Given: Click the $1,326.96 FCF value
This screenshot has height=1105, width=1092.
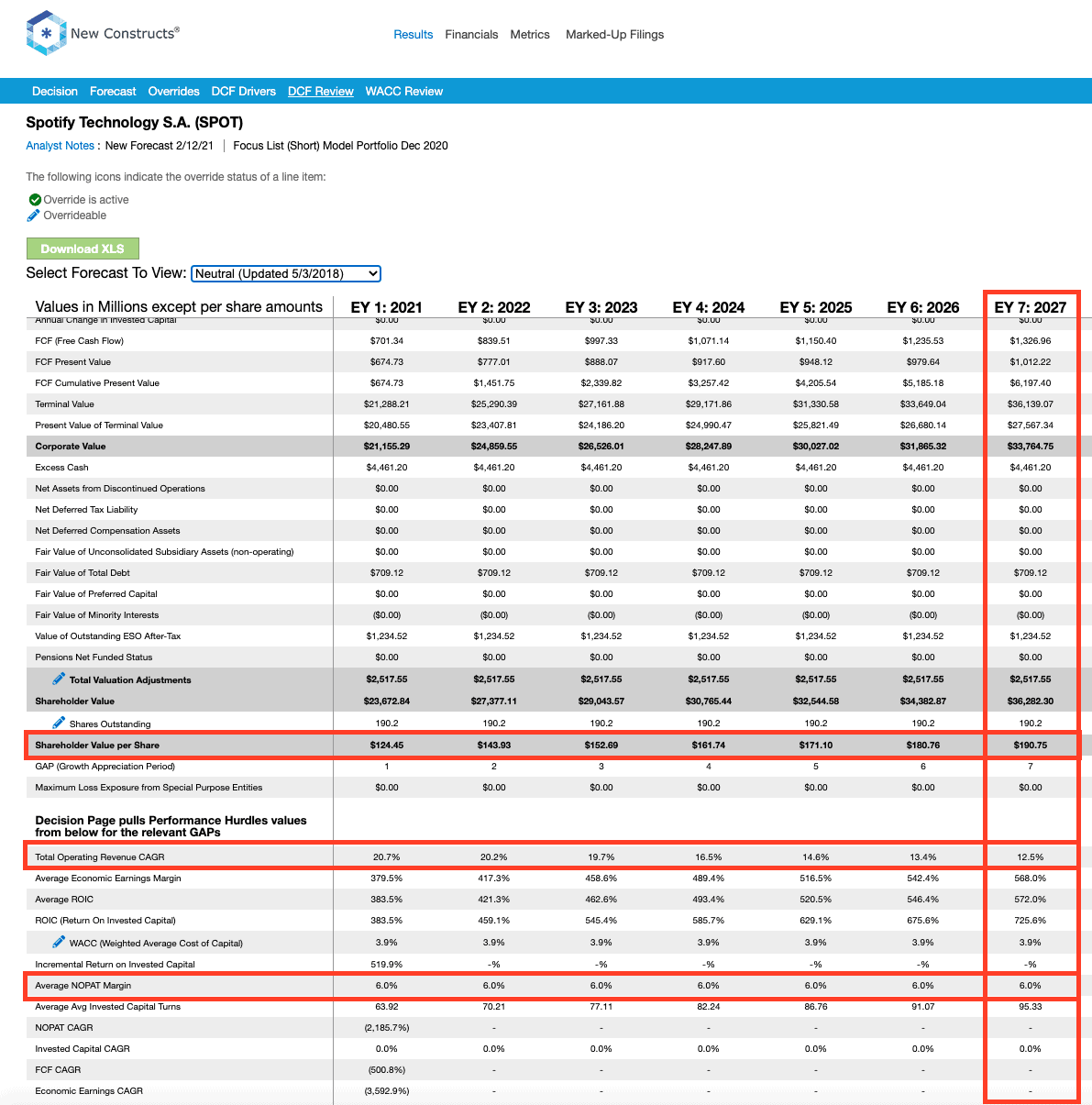Looking at the screenshot, I should pyautogui.click(x=1031, y=341).
